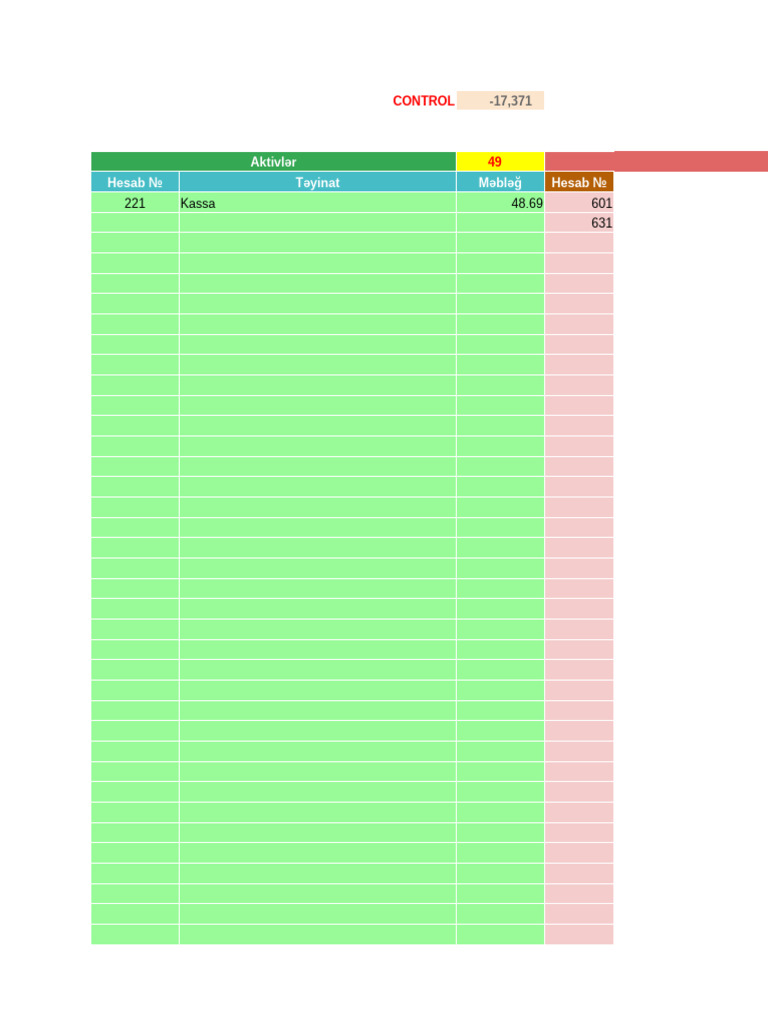
Task: Click the green Aktivlər header
Action: (273, 162)
